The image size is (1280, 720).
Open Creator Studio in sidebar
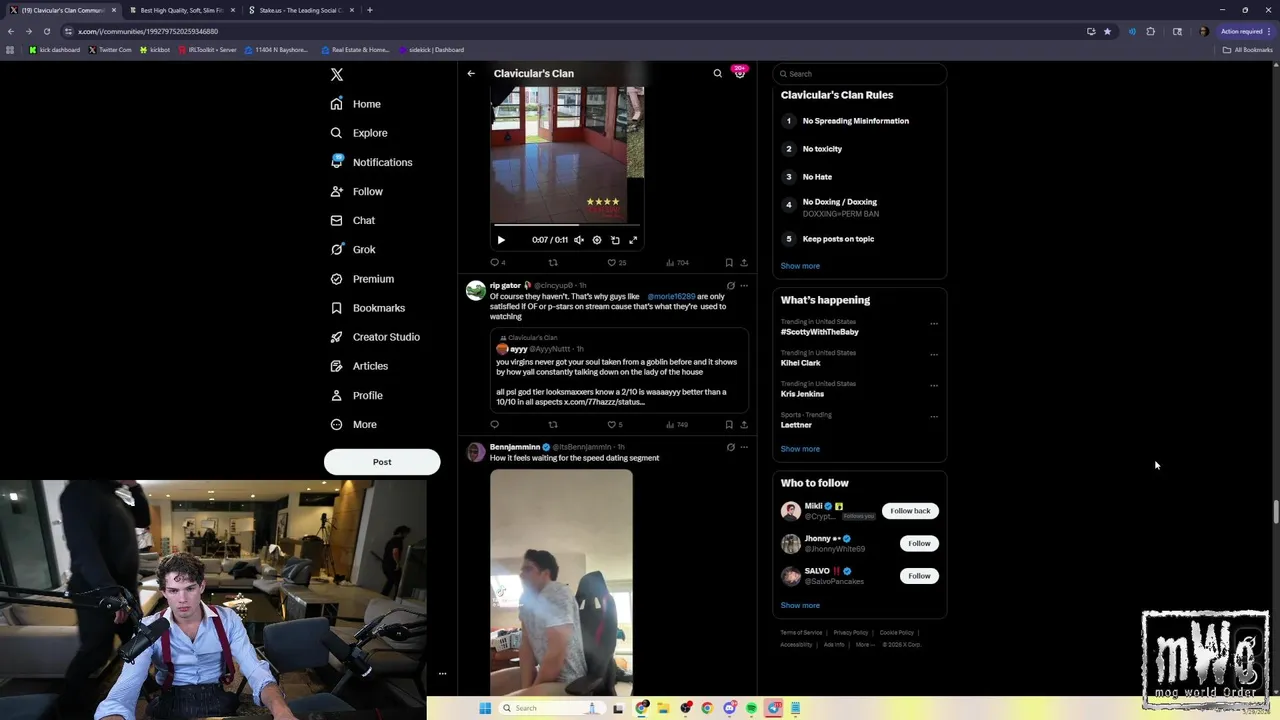374,337
